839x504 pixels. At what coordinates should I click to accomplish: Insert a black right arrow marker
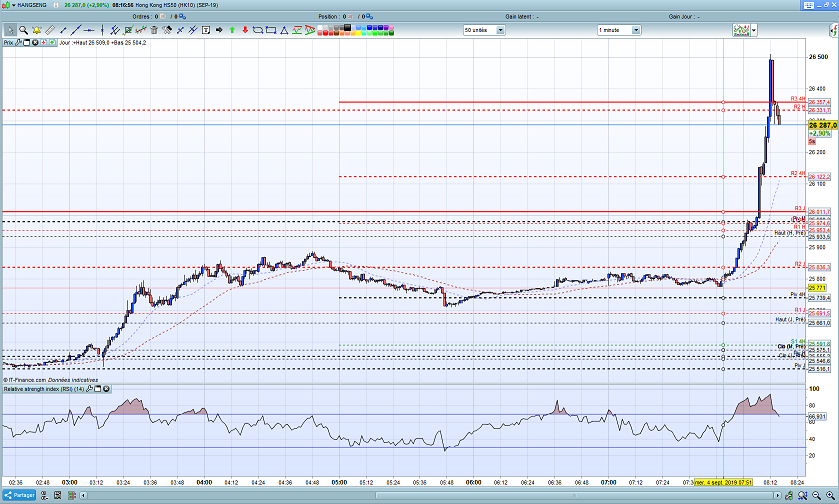coord(219,30)
